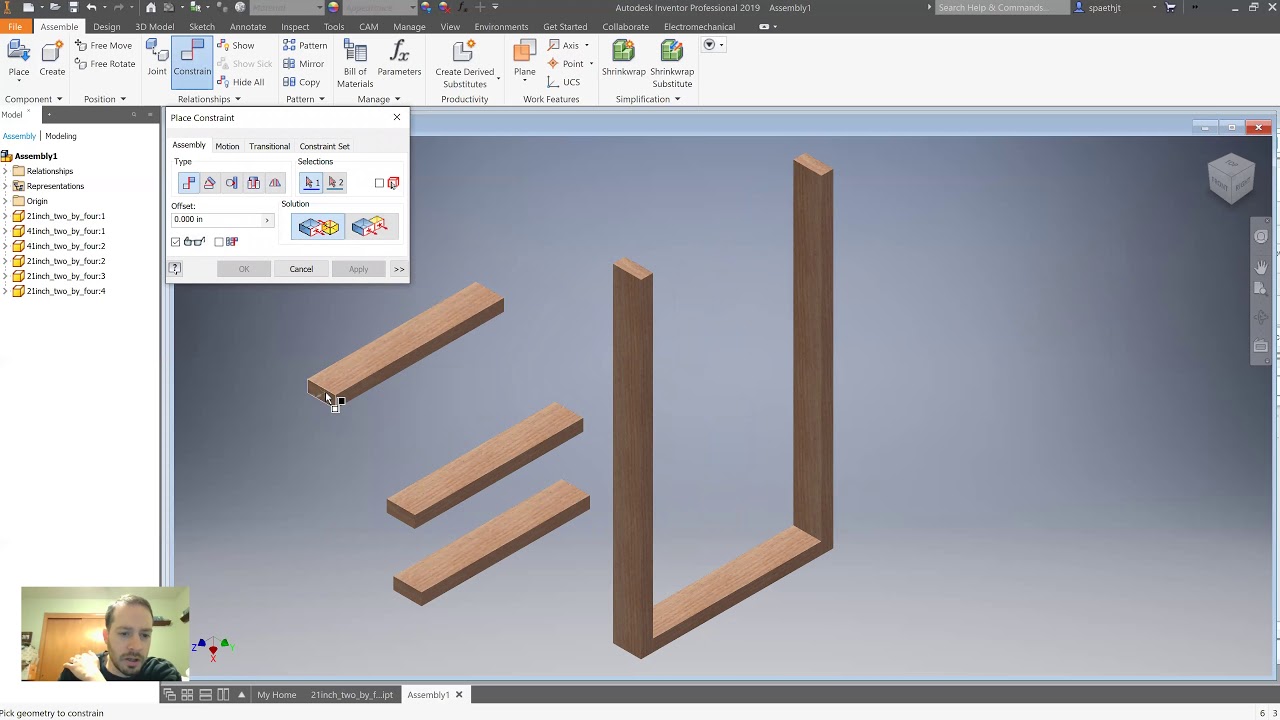Switch to the Transitional tab

[x=269, y=146]
